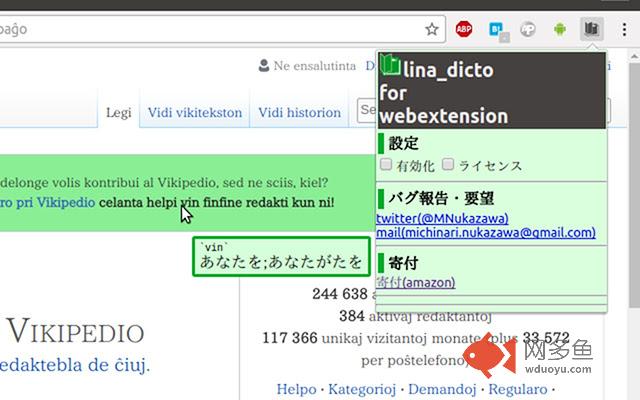640x400 pixels.
Task: Click the bookmark star icon in address bar
Action: [431, 29]
